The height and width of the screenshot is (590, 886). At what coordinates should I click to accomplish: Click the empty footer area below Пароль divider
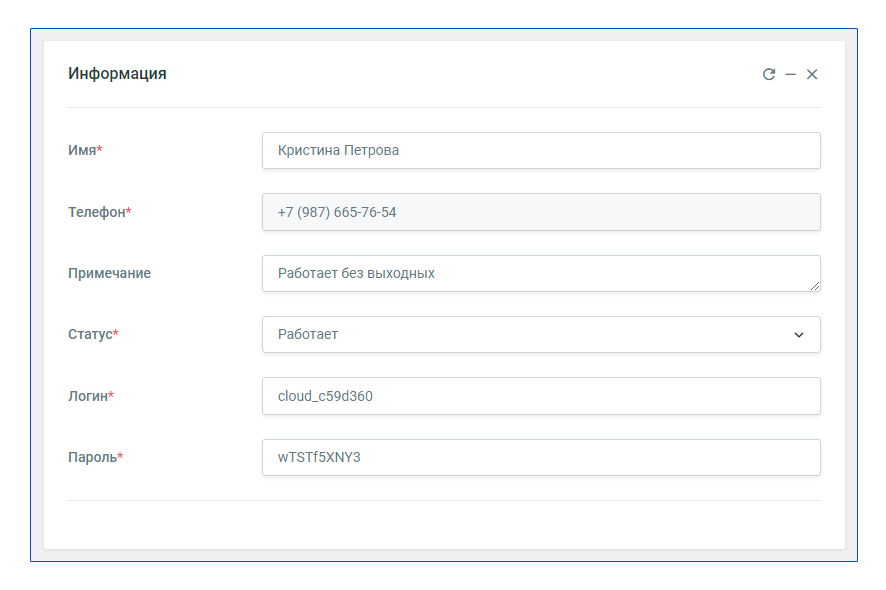tap(444, 524)
